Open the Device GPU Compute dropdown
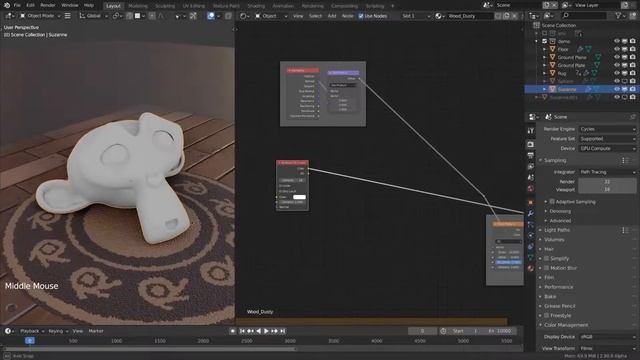The height and width of the screenshot is (360, 640). coord(607,149)
